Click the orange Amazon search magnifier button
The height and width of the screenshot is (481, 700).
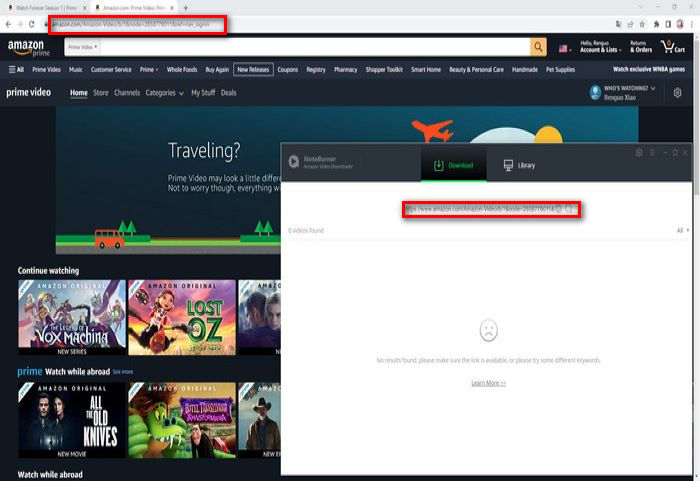(x=538, y=47)
